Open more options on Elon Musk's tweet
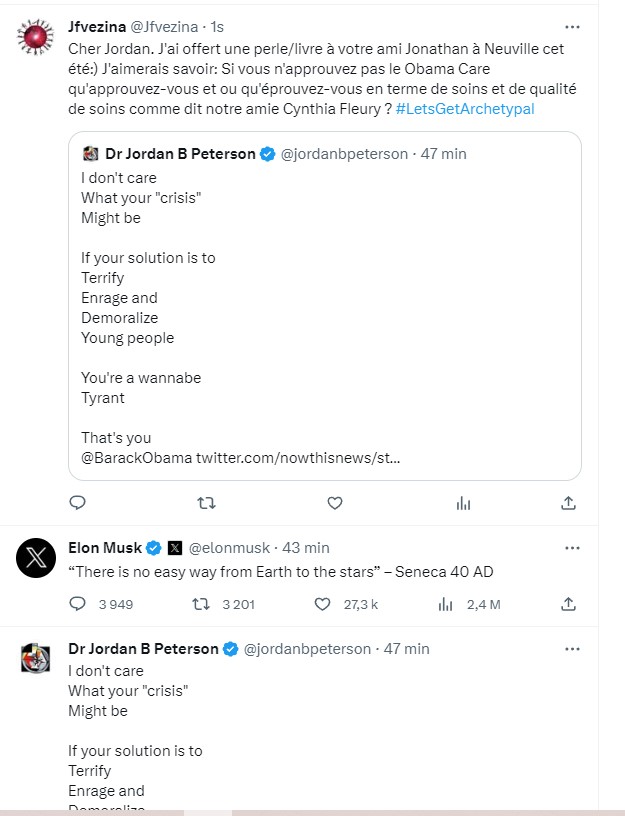 572,548
